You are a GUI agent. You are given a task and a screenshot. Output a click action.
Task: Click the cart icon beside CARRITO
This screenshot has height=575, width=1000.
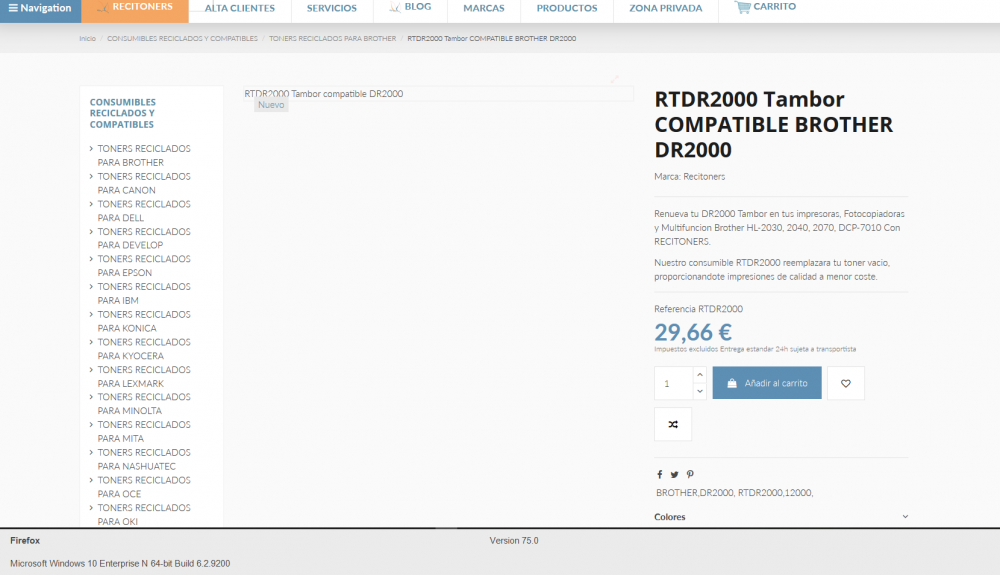point(742,7)
